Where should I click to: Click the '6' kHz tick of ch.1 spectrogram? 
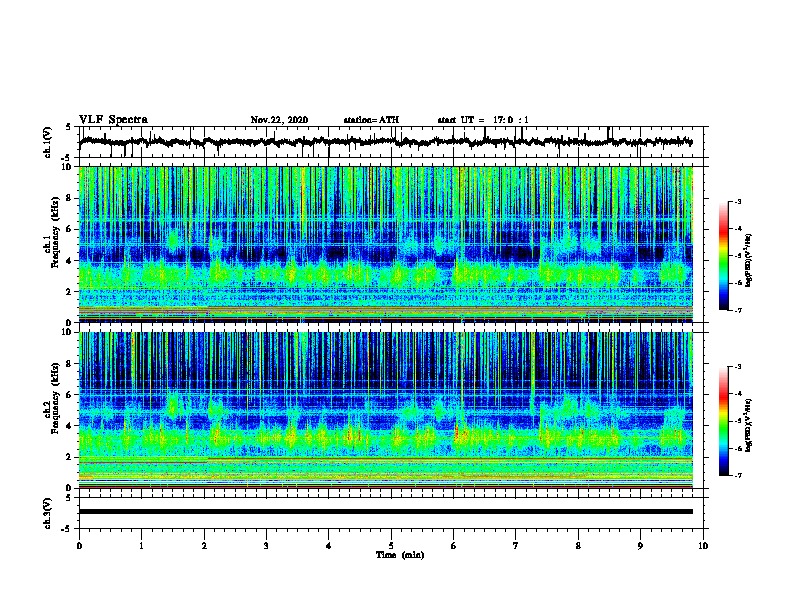coord(70,229)
